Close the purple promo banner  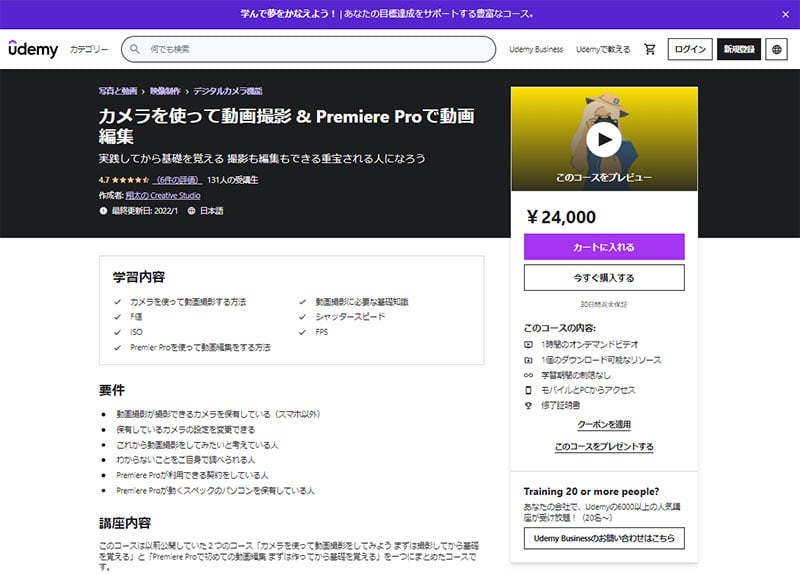click(x=786, y=14)
